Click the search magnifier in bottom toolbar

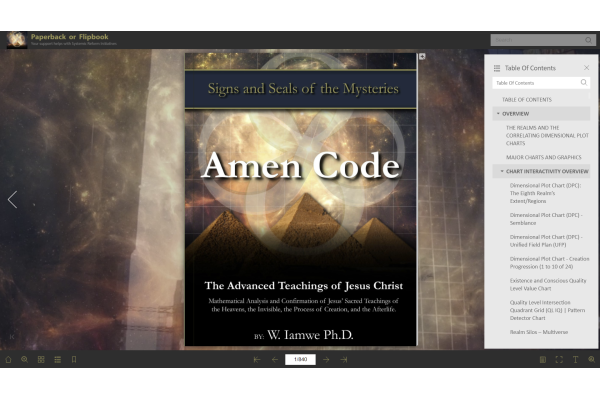click(x=592, y=359)
